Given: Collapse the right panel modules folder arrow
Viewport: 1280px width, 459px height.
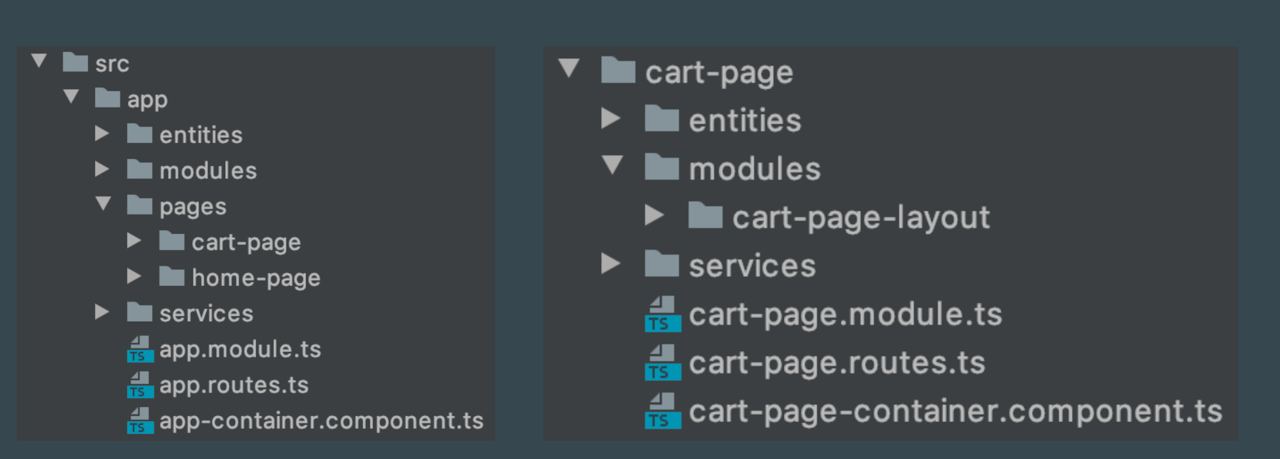Looking at the screenshot, I should [612, 167].
